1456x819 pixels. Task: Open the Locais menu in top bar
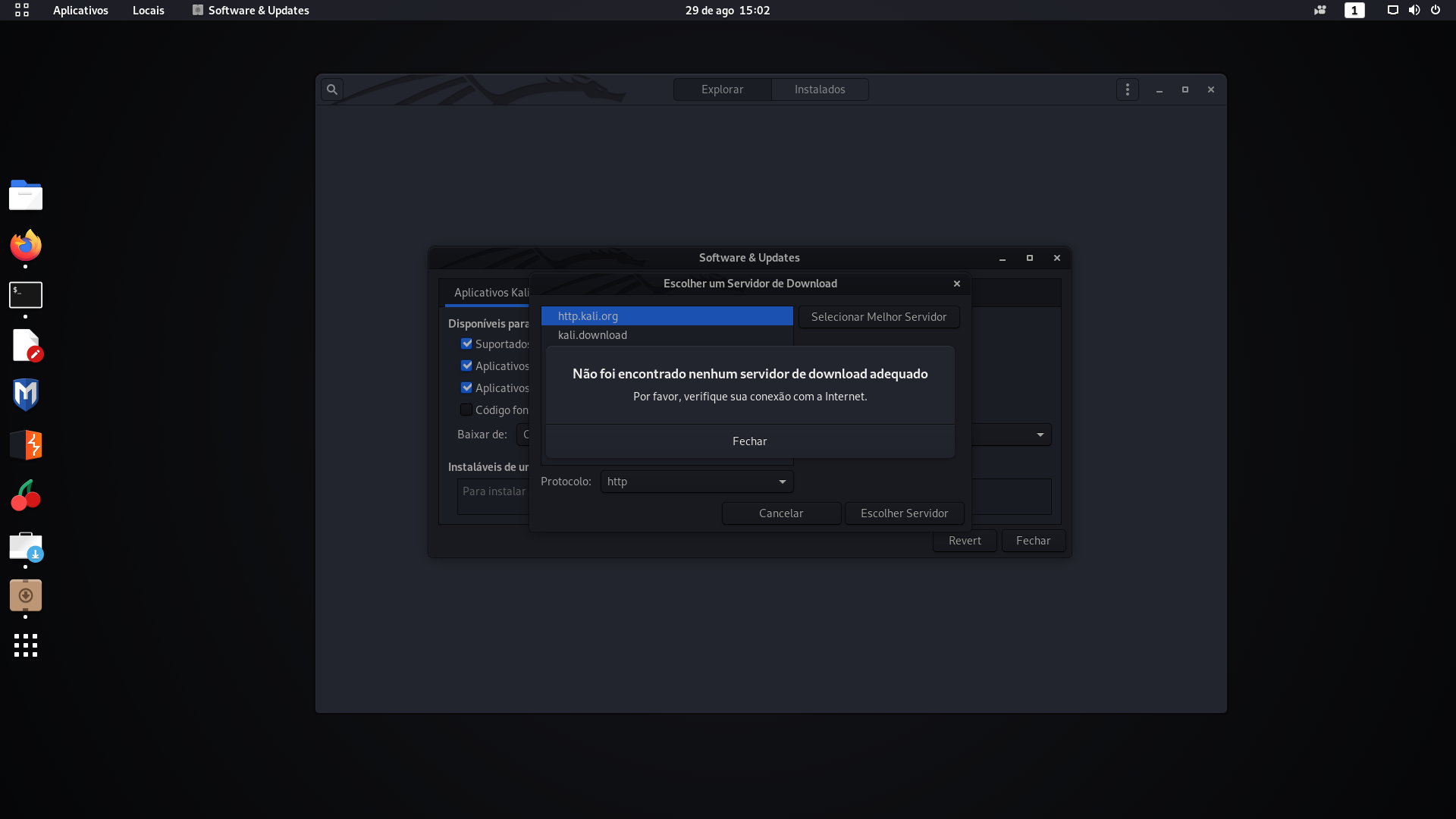[x=149, y=10]
